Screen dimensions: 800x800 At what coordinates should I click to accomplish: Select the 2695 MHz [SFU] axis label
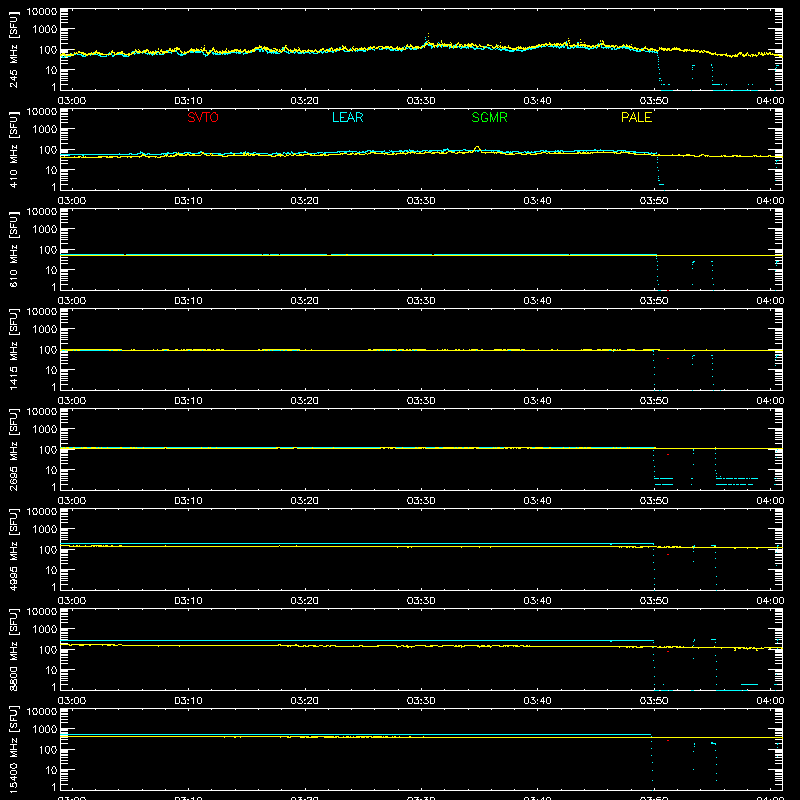[14, 449]
